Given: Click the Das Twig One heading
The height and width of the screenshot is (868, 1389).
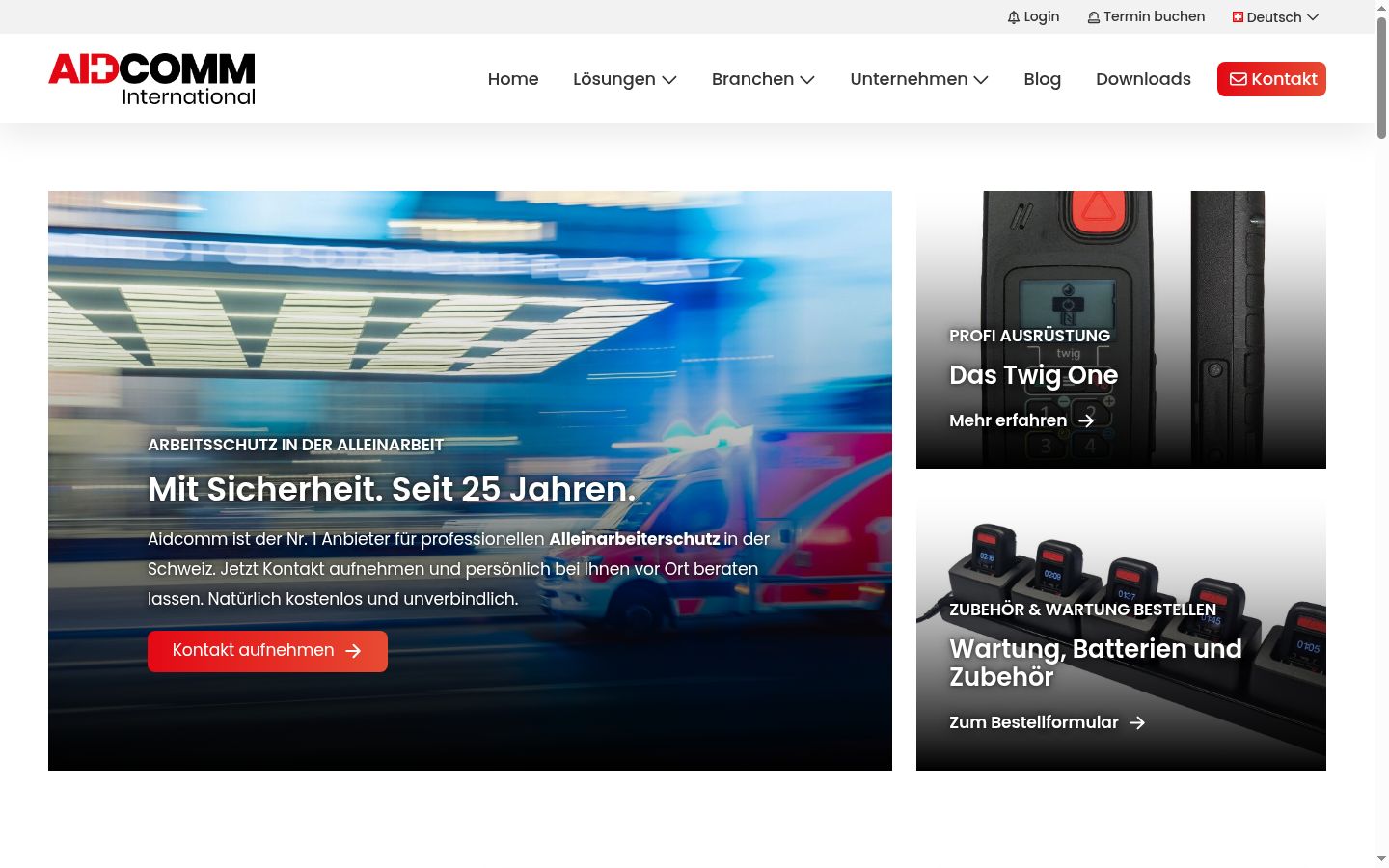Looking at the screenshot, I should (1033, 375).
